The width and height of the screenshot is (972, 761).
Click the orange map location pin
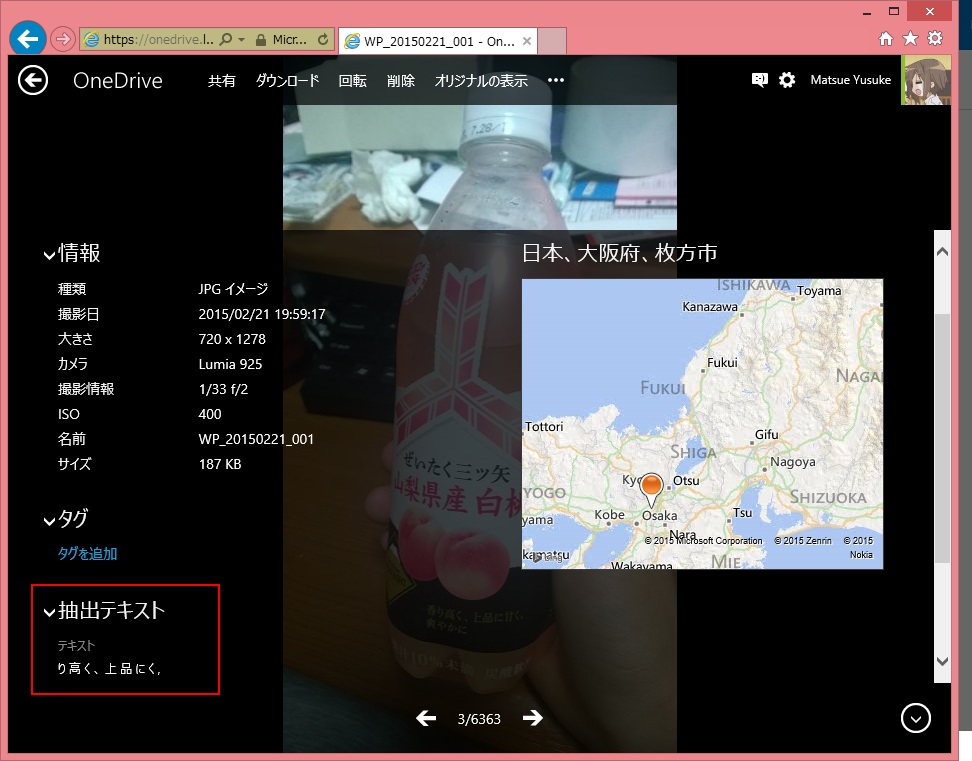click(651, 489)
